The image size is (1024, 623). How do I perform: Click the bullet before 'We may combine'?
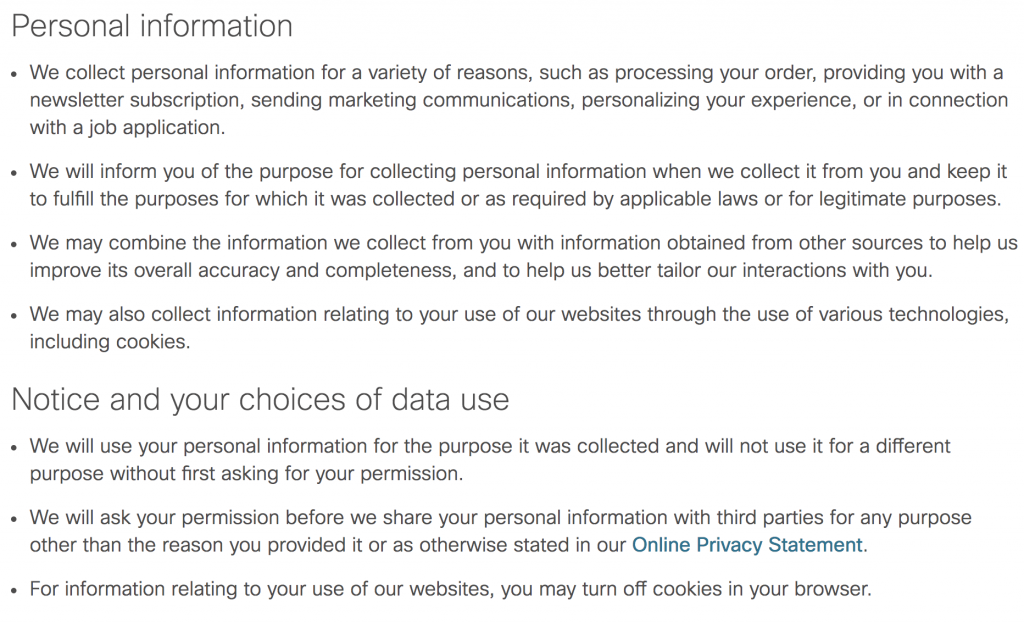15,245
